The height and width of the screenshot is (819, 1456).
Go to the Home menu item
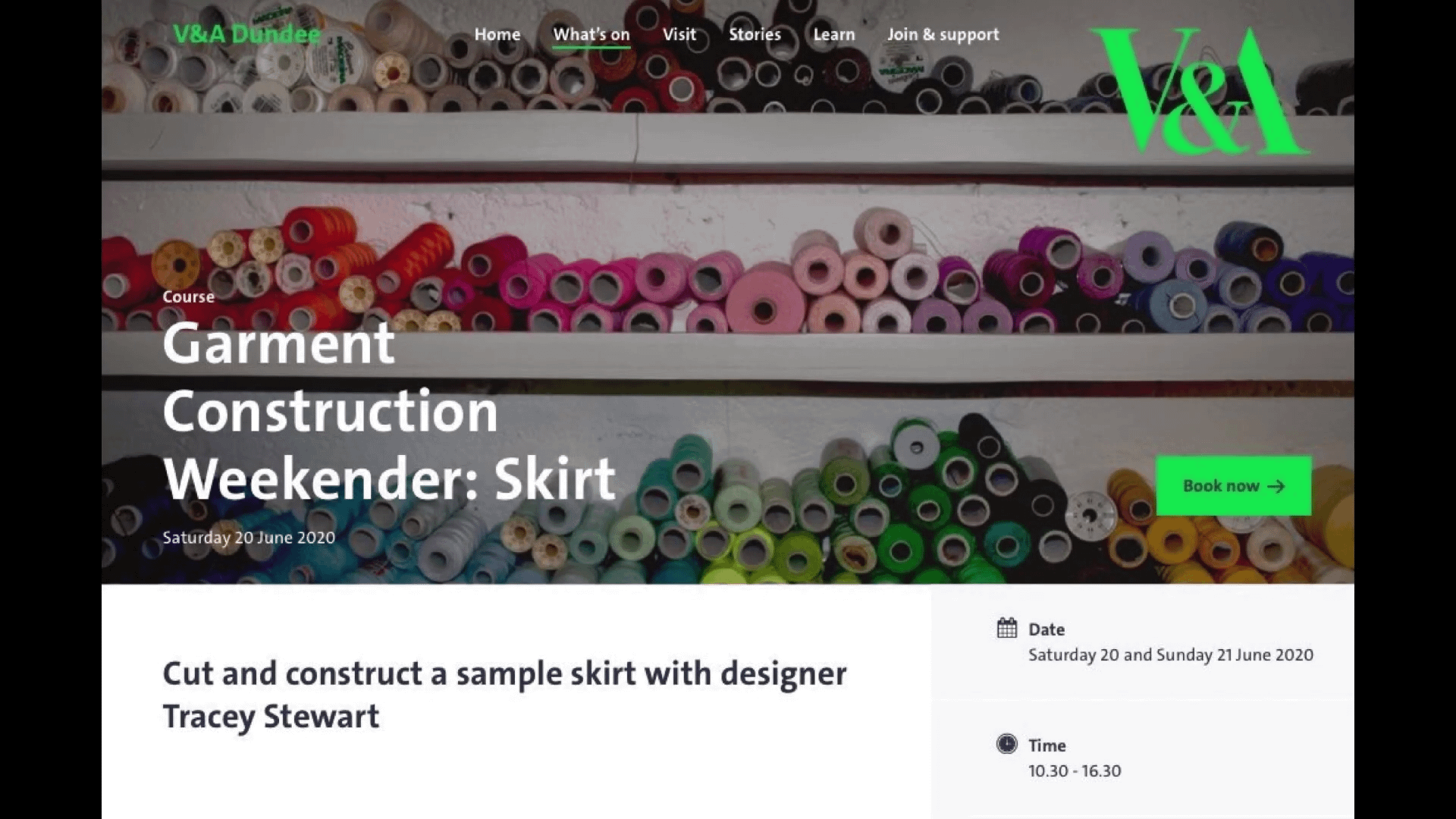click(497, 34)
